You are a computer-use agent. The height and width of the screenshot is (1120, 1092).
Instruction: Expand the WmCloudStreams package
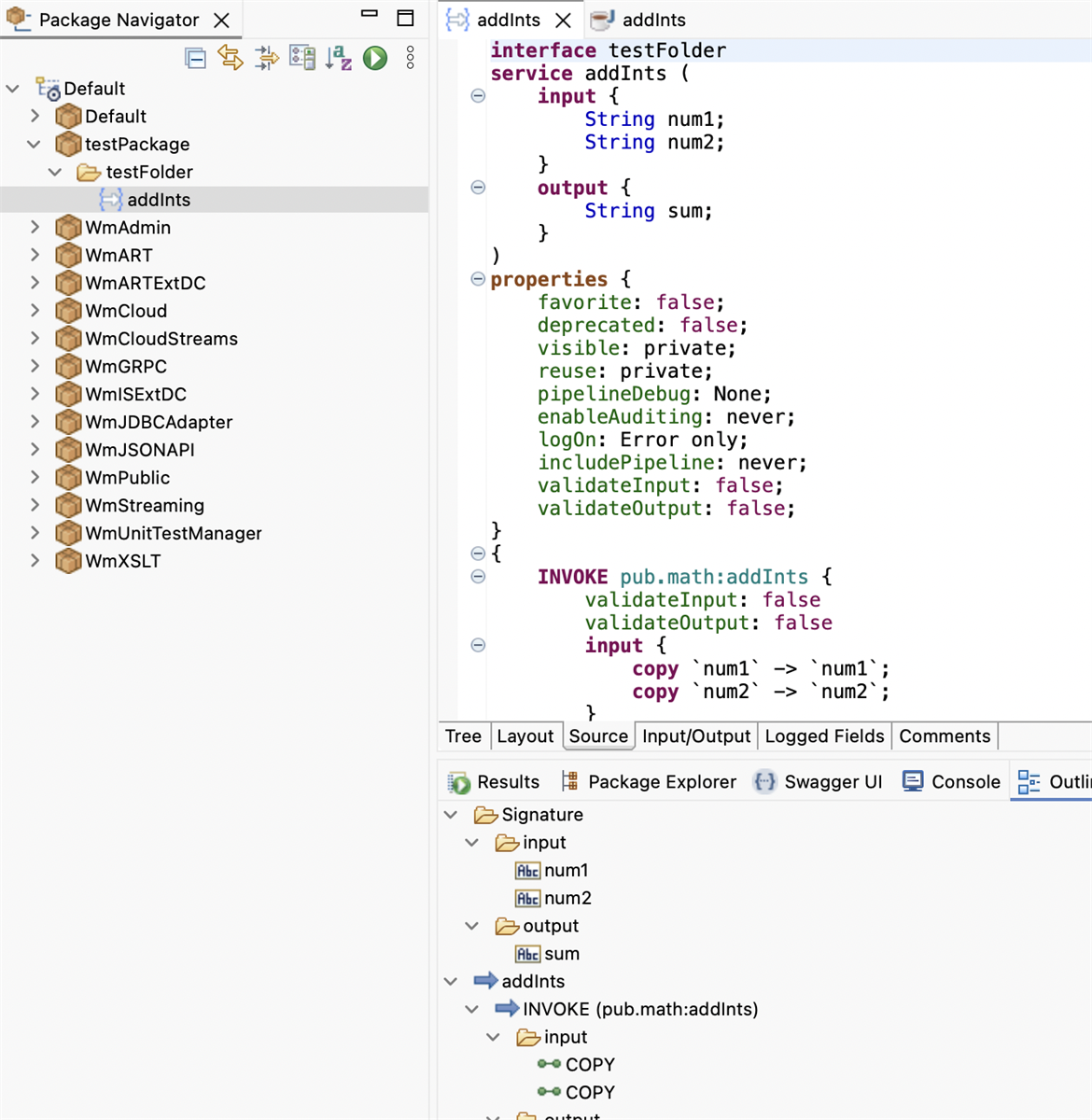pos(35,338)
